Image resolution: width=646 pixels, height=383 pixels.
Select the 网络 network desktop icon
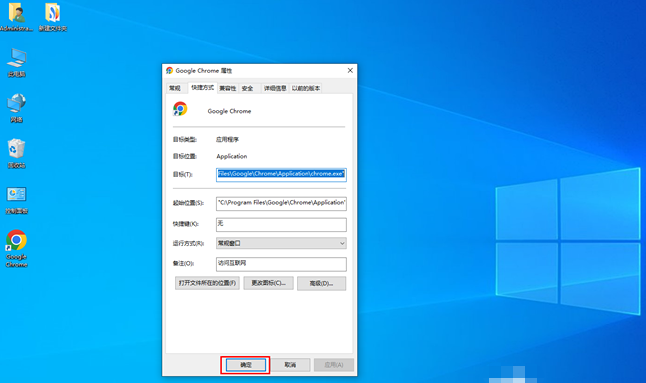click(16, 108)
